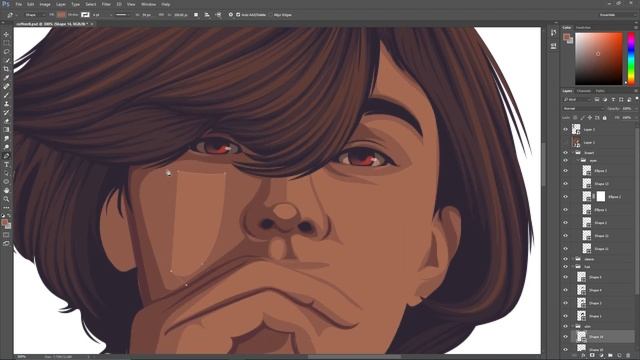This screenshot has width=640, height=360.
Task: Select the Clone Stamp tool
Action: click(6, 104)
